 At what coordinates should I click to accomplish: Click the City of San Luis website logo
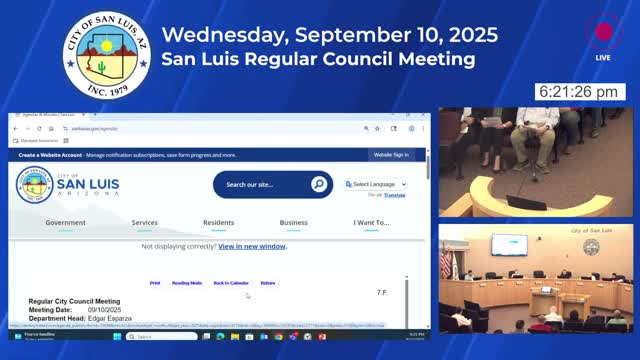point(68,185)
